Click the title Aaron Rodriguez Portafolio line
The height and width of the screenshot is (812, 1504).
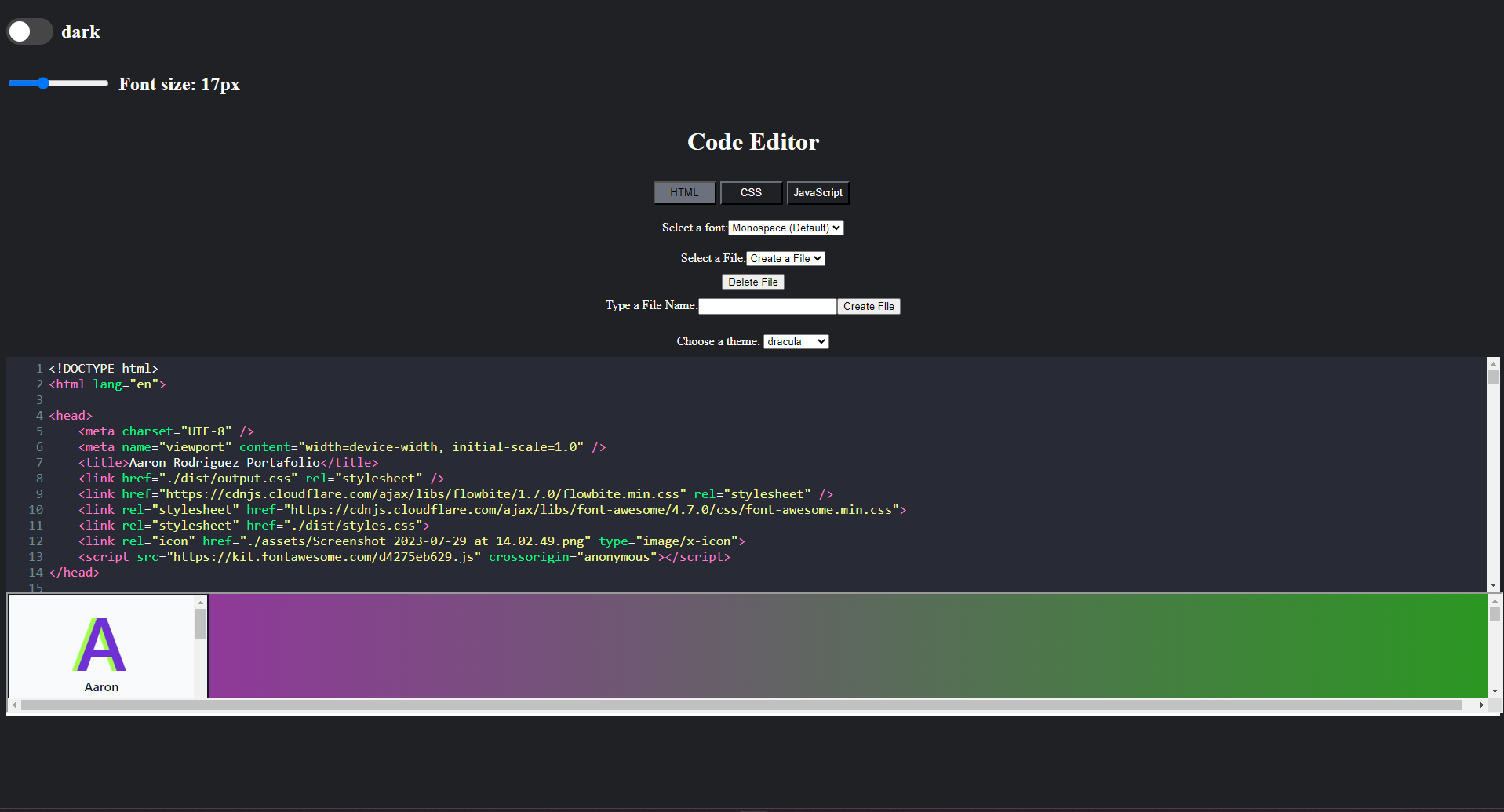point(228,463)
